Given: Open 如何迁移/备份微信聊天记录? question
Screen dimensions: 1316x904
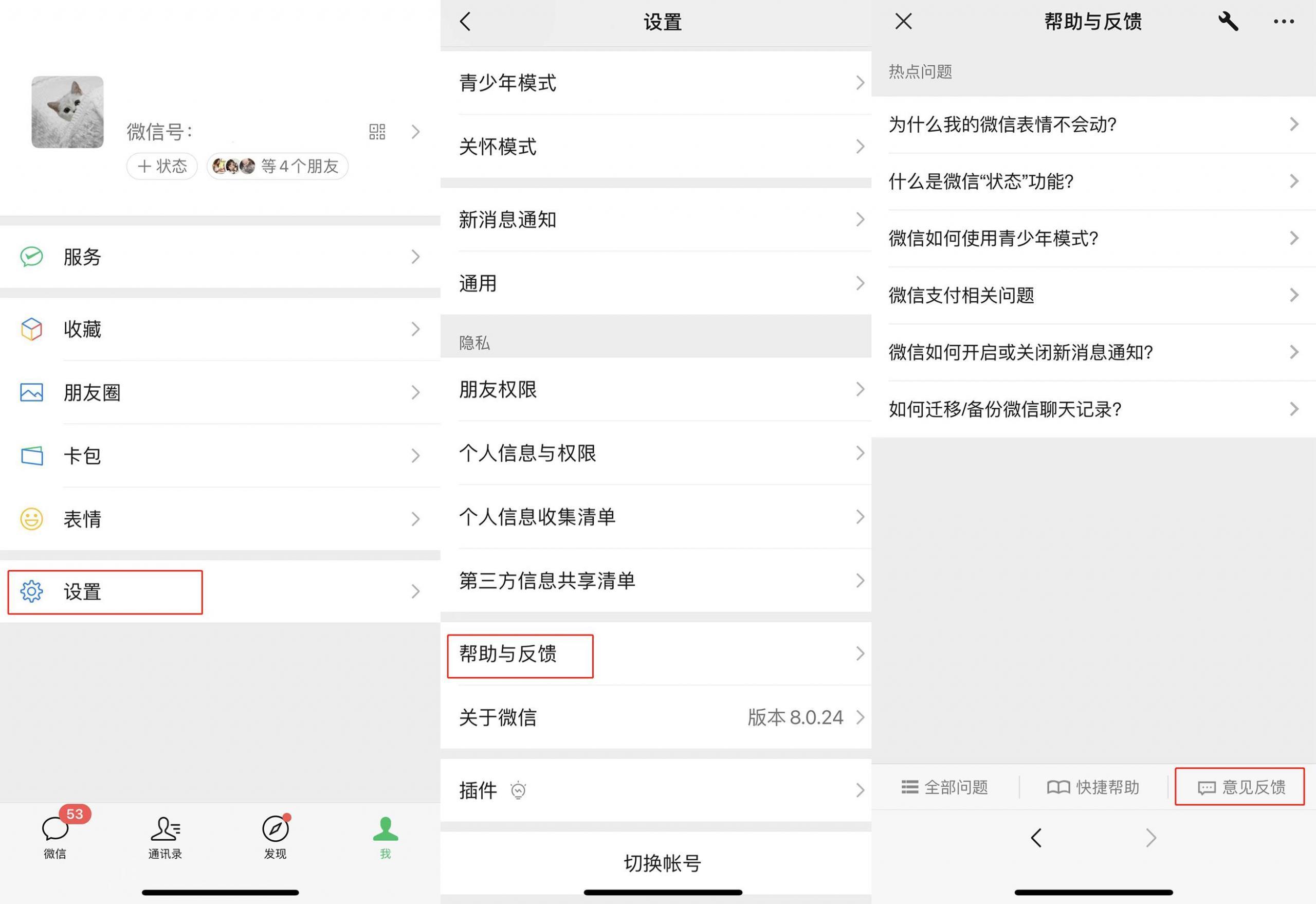Looking at the screenshot, I should point(1093,409).
